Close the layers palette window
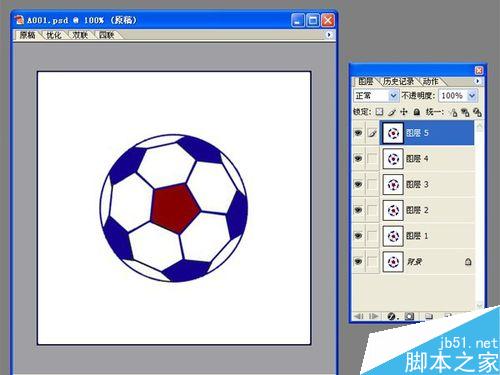The width and height of the screenshot is (500, 375). click(479, 70)
